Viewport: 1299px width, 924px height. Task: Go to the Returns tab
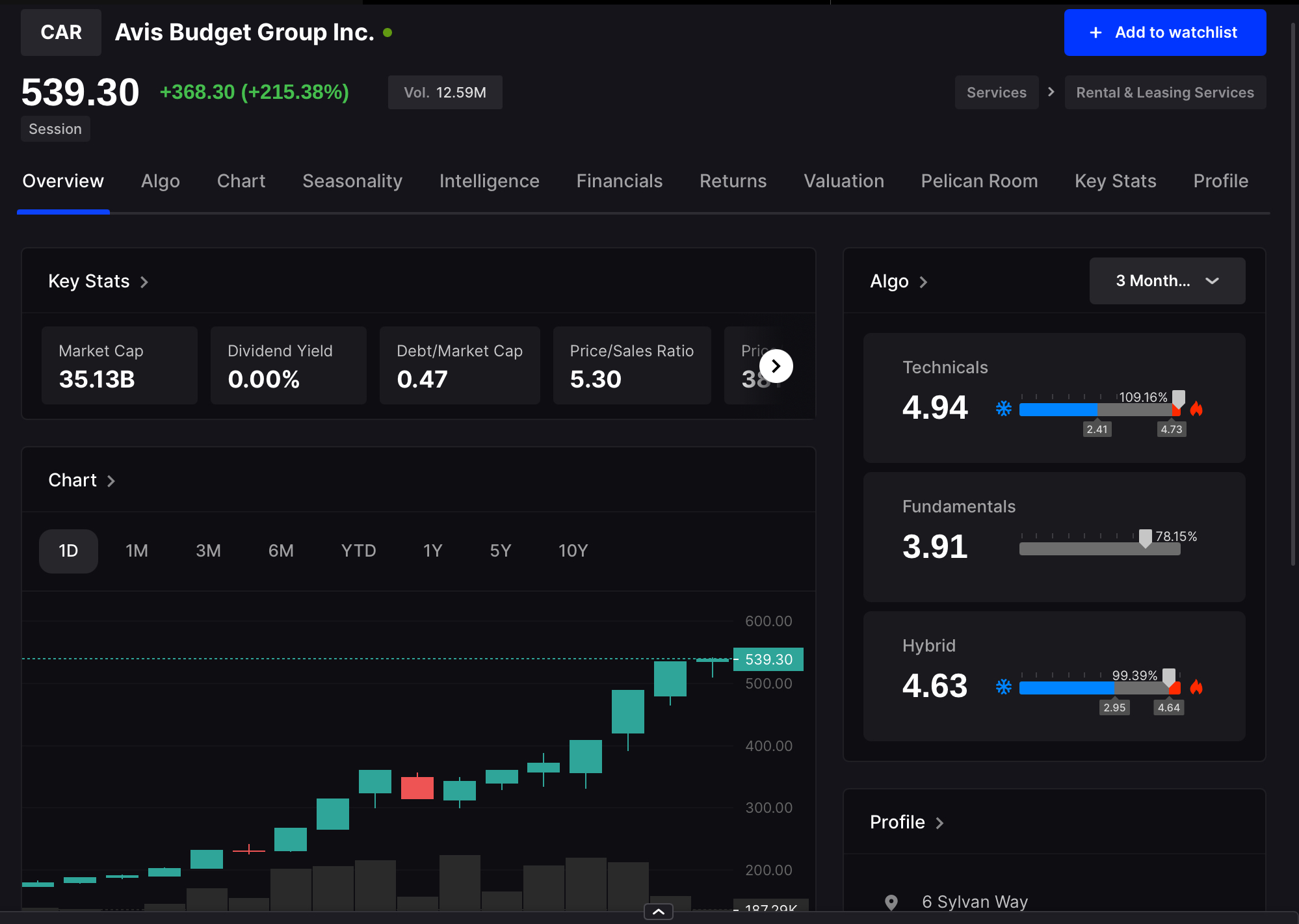[x=733, y=181]
